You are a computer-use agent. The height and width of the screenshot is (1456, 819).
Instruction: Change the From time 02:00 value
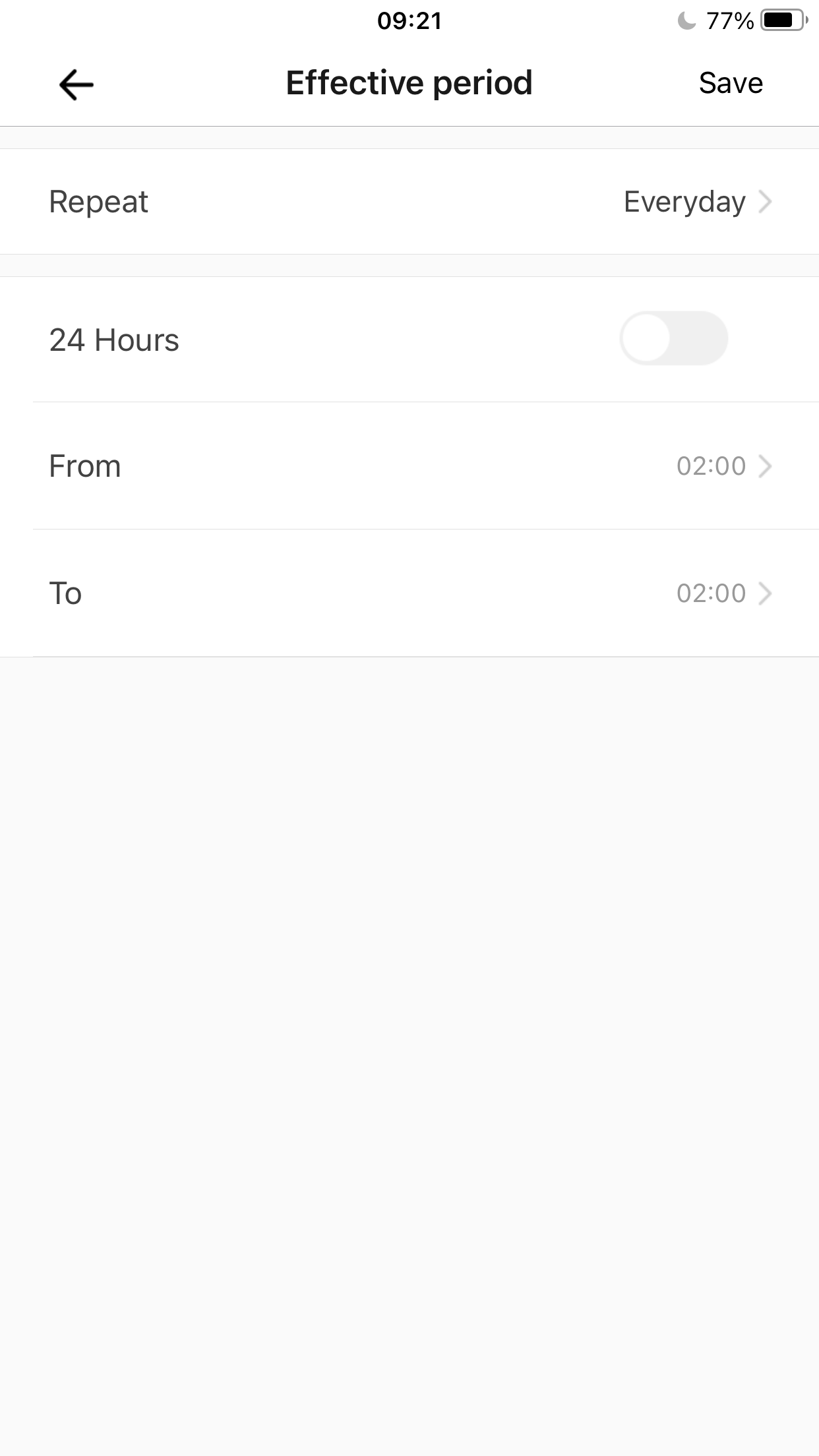pos(711,466)
